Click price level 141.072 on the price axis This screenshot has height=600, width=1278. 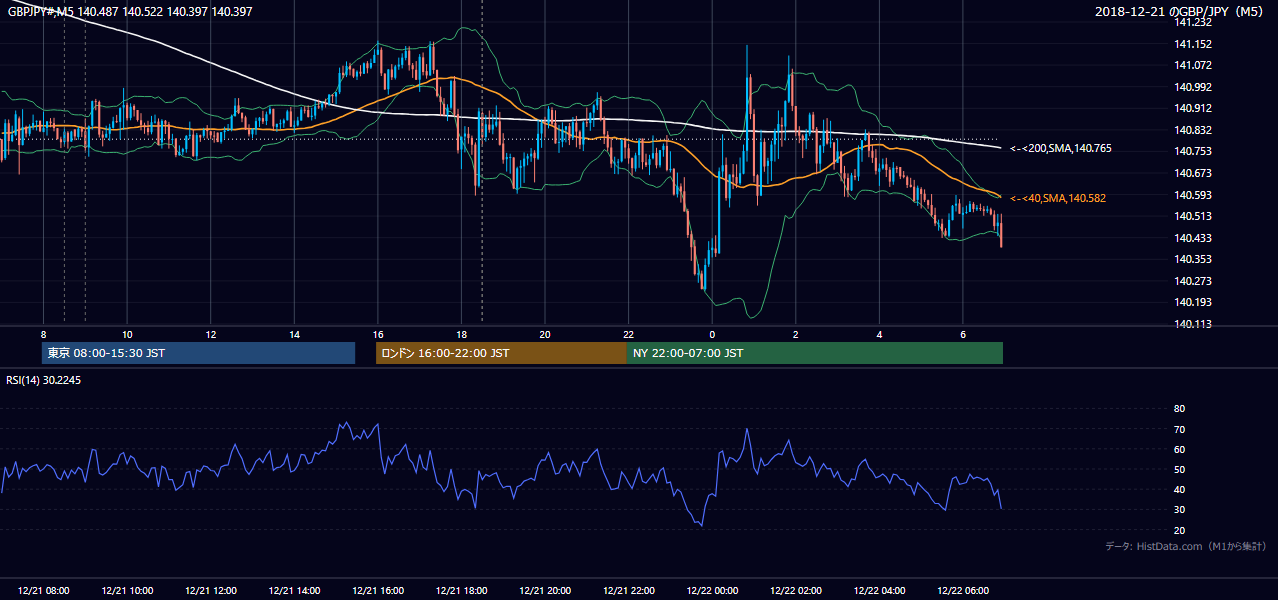coord(1193,65)
